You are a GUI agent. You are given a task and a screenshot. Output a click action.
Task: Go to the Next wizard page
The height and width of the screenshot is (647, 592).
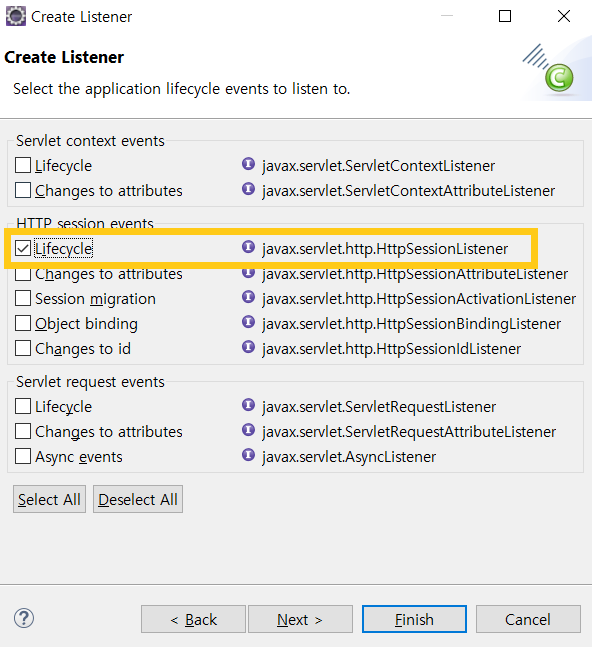pos(300,619)
